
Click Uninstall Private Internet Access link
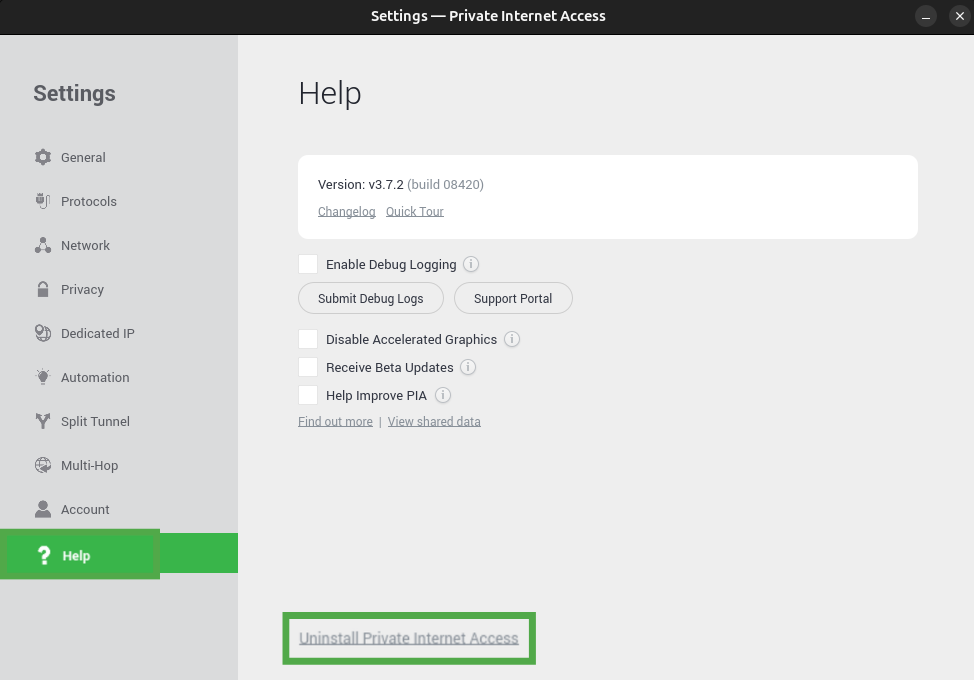tap(409, 638)
